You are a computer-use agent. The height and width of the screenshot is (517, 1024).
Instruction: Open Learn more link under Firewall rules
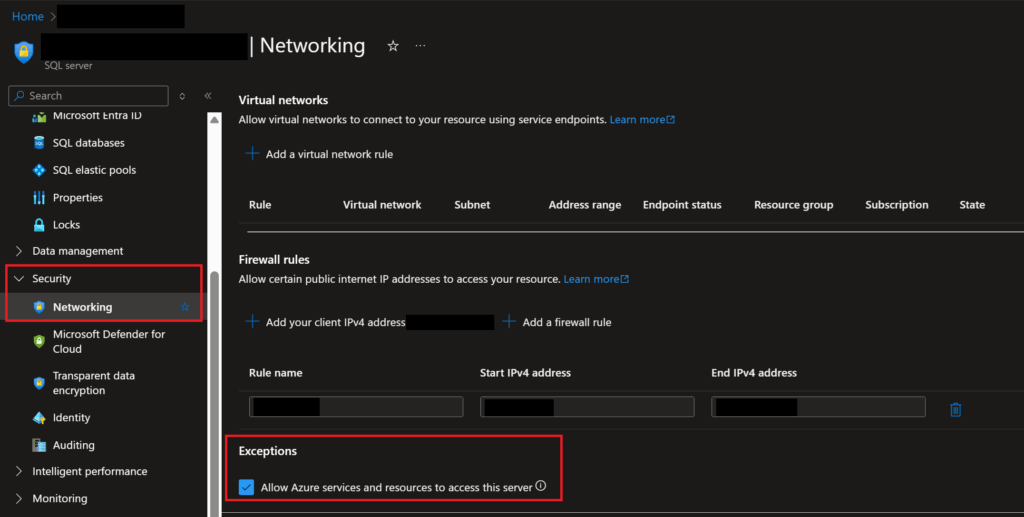coord(596,279)
